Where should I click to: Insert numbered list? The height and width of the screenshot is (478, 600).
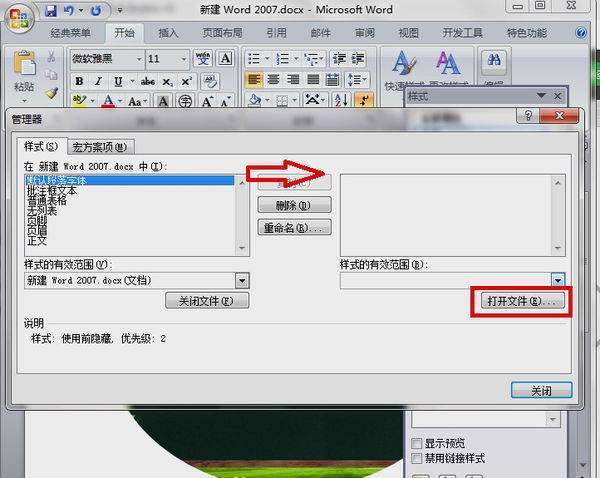283,59
